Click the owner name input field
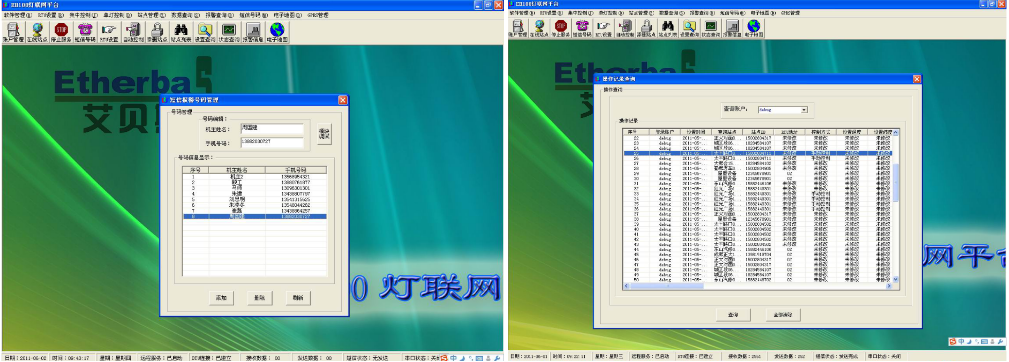The image size is (1009, 362). (272, 128)
